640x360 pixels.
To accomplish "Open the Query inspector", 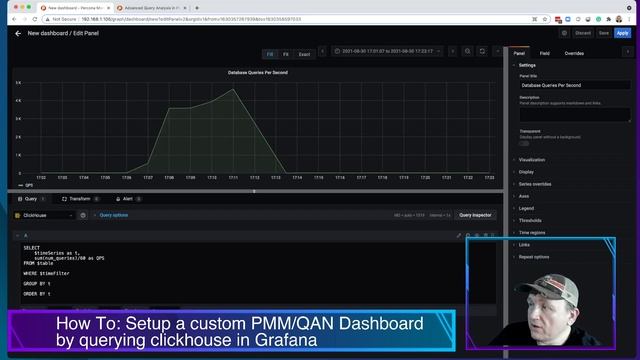I will pyautogui.click(x=475, y=215).
